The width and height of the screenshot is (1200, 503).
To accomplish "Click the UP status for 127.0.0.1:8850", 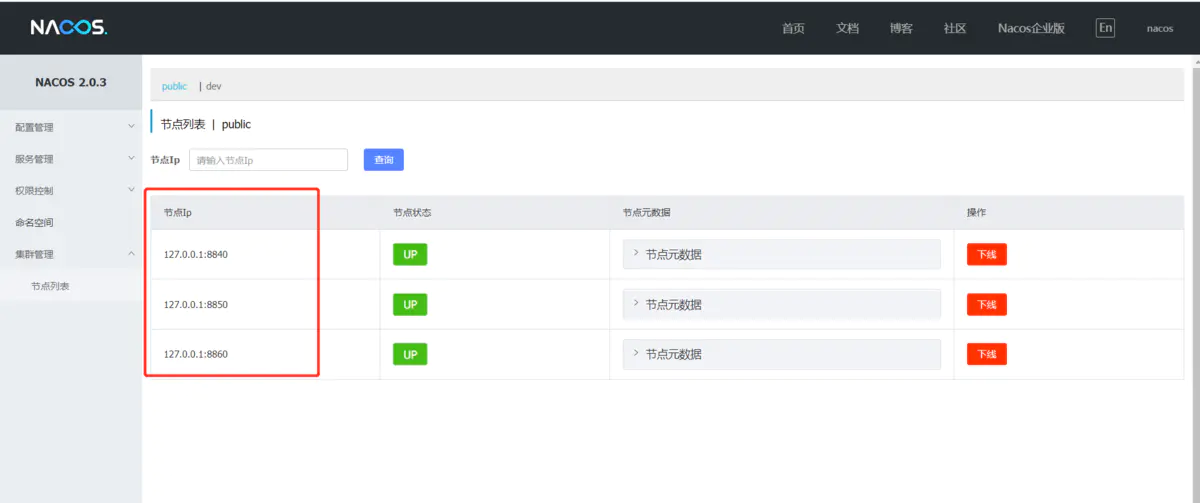I will pos(410,304).
